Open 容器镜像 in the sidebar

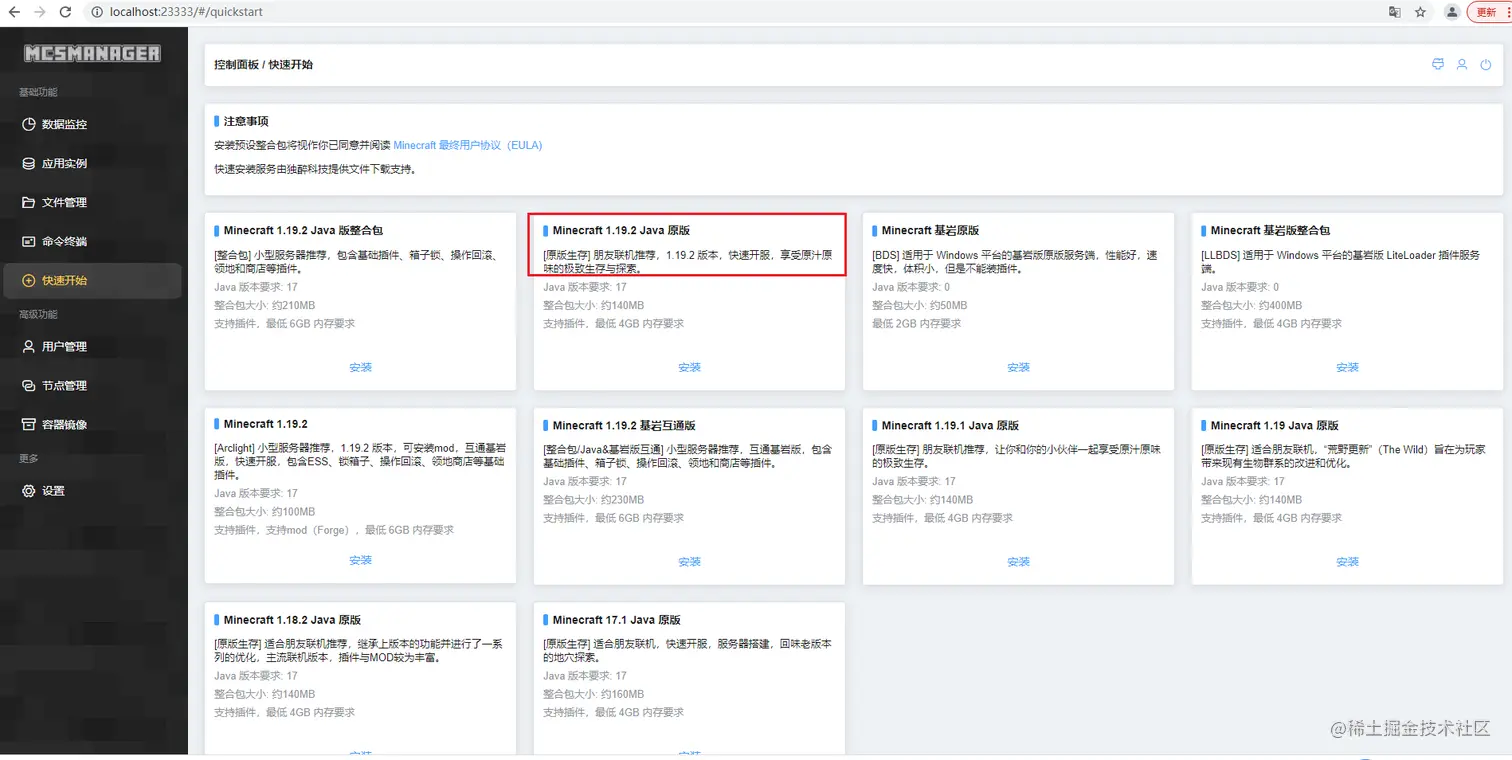(x=91, y=424)
